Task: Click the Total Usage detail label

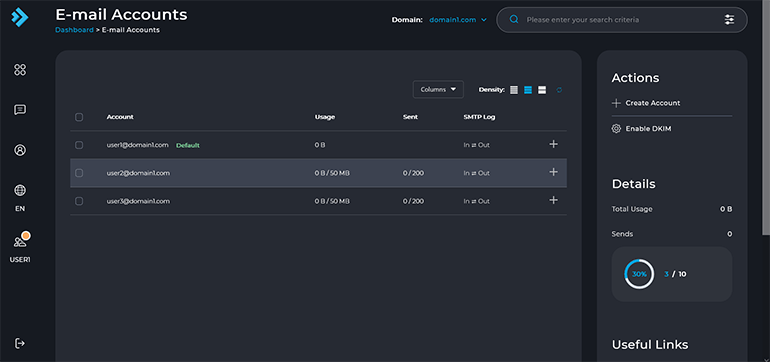Action: click(x=632, y=209)
